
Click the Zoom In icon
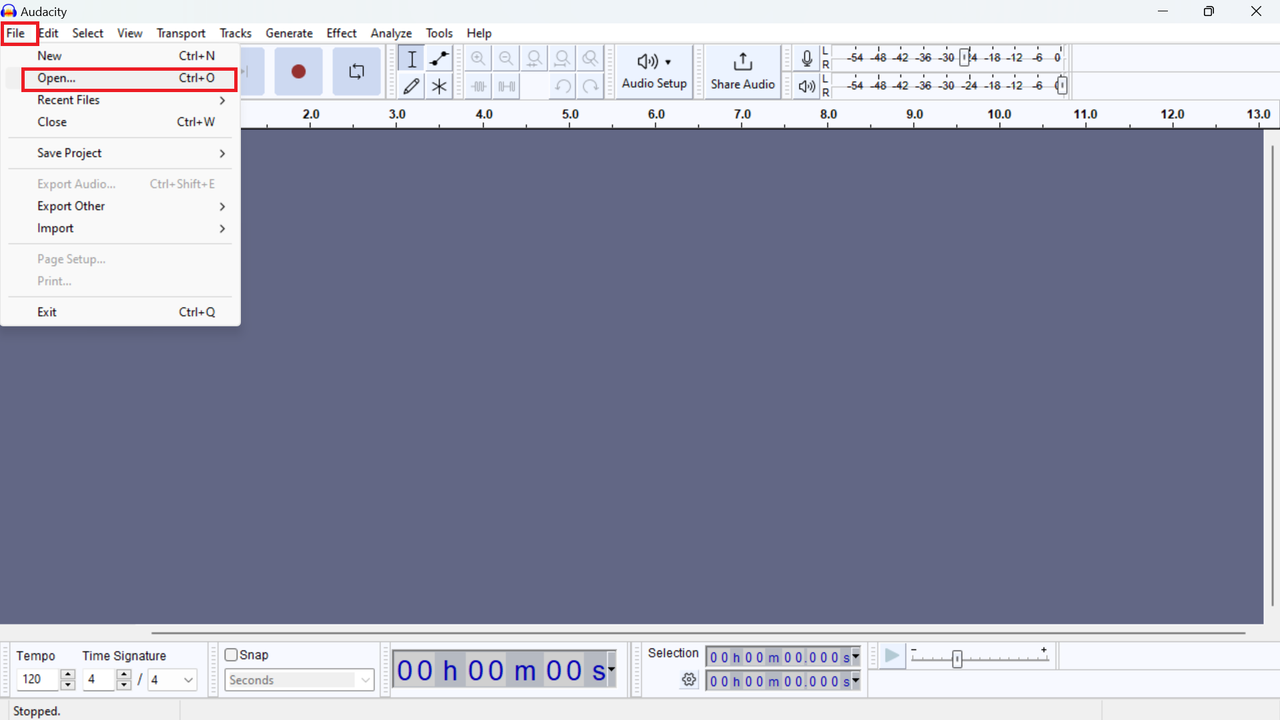478,58
